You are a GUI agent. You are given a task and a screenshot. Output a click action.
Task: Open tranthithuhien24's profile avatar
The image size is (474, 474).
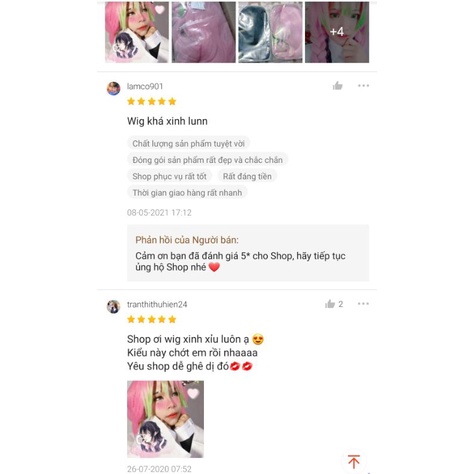pos(113,307)
